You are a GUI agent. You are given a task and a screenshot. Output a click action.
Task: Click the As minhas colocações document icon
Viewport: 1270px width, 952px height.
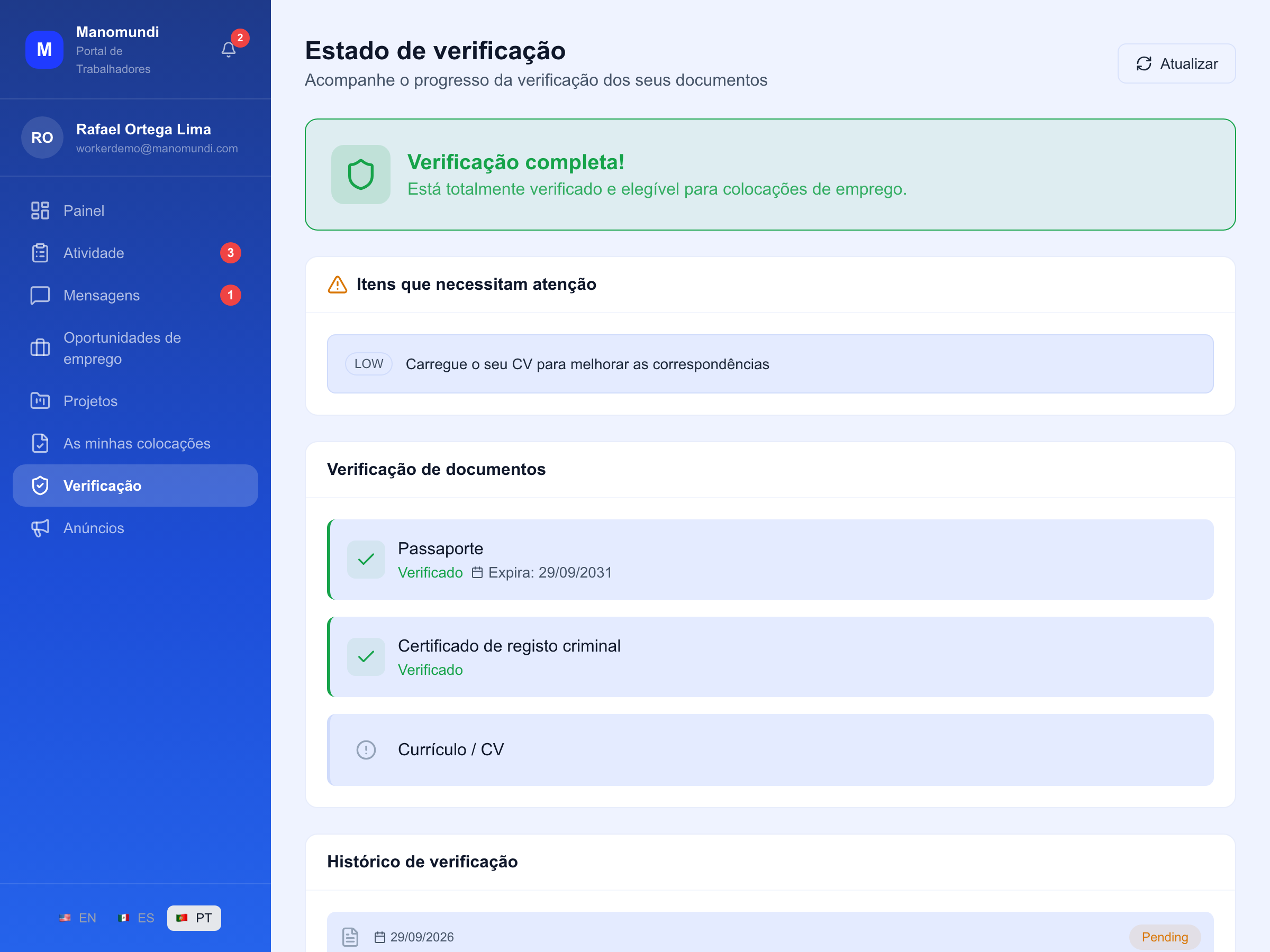[x=40, y=444]
